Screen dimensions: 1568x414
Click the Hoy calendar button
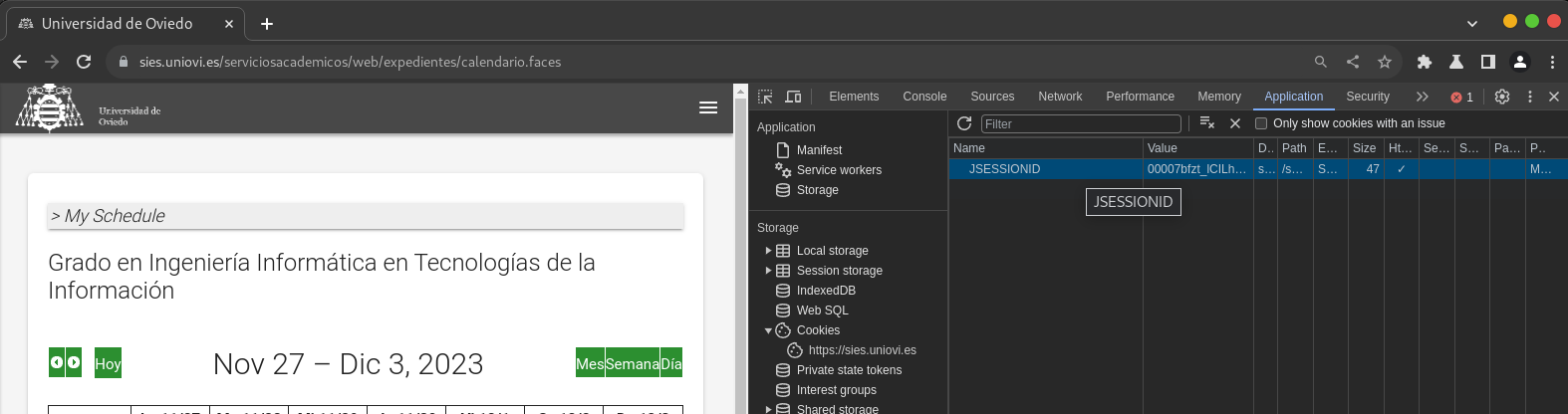coord(108,363)
